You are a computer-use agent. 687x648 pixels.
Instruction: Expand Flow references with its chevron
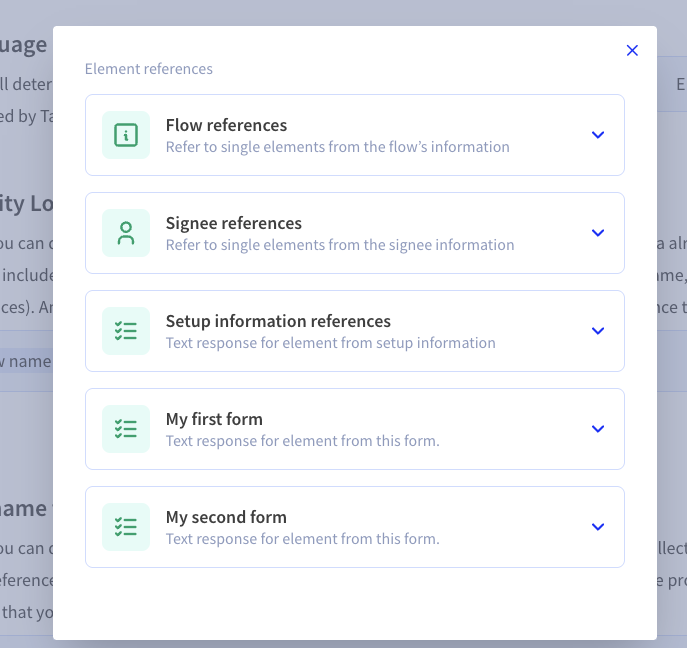coord(598,135)
